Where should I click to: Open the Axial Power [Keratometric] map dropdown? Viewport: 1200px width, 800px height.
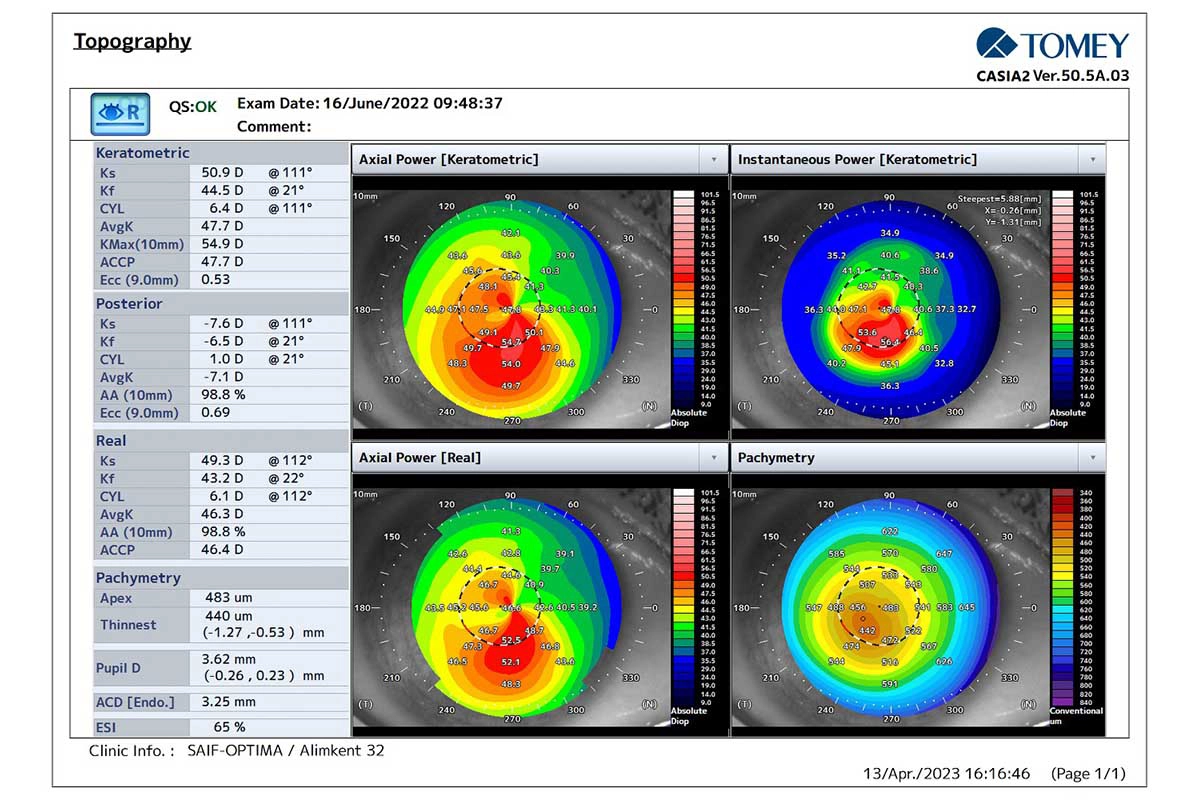[713, 159]
